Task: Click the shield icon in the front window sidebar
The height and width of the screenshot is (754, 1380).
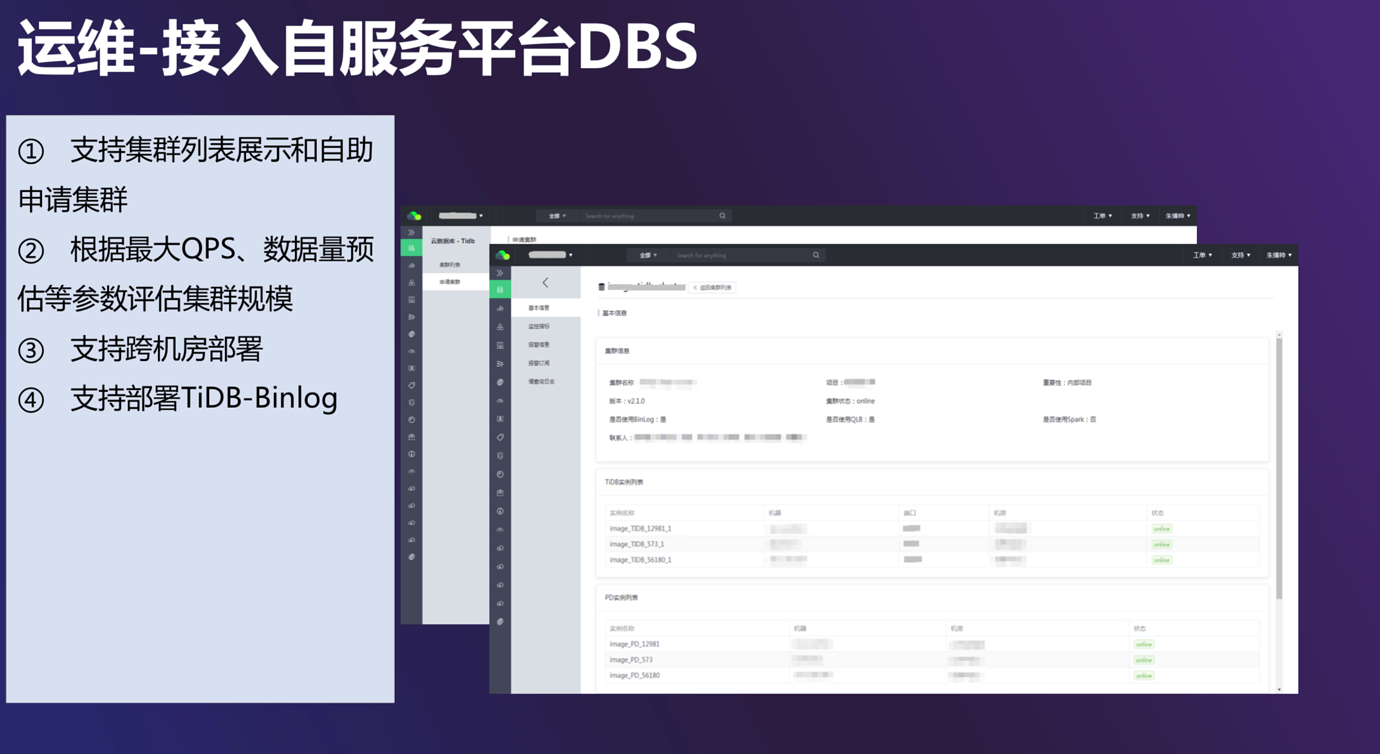Action: (x=500, y=456)
